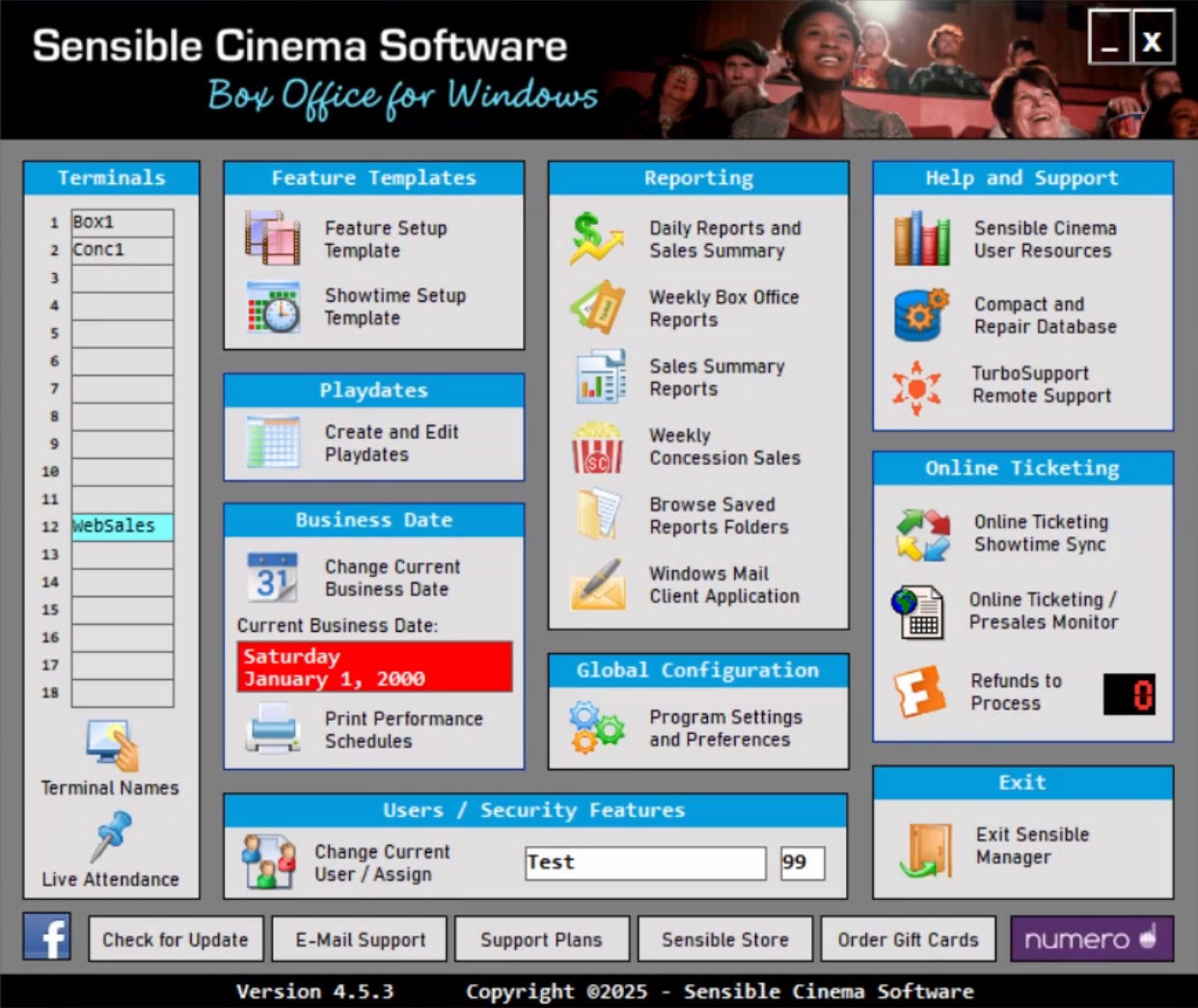Click the red Current Business Date box
The width and height of the screenshot is (1198, 1008).
point(374,667)
